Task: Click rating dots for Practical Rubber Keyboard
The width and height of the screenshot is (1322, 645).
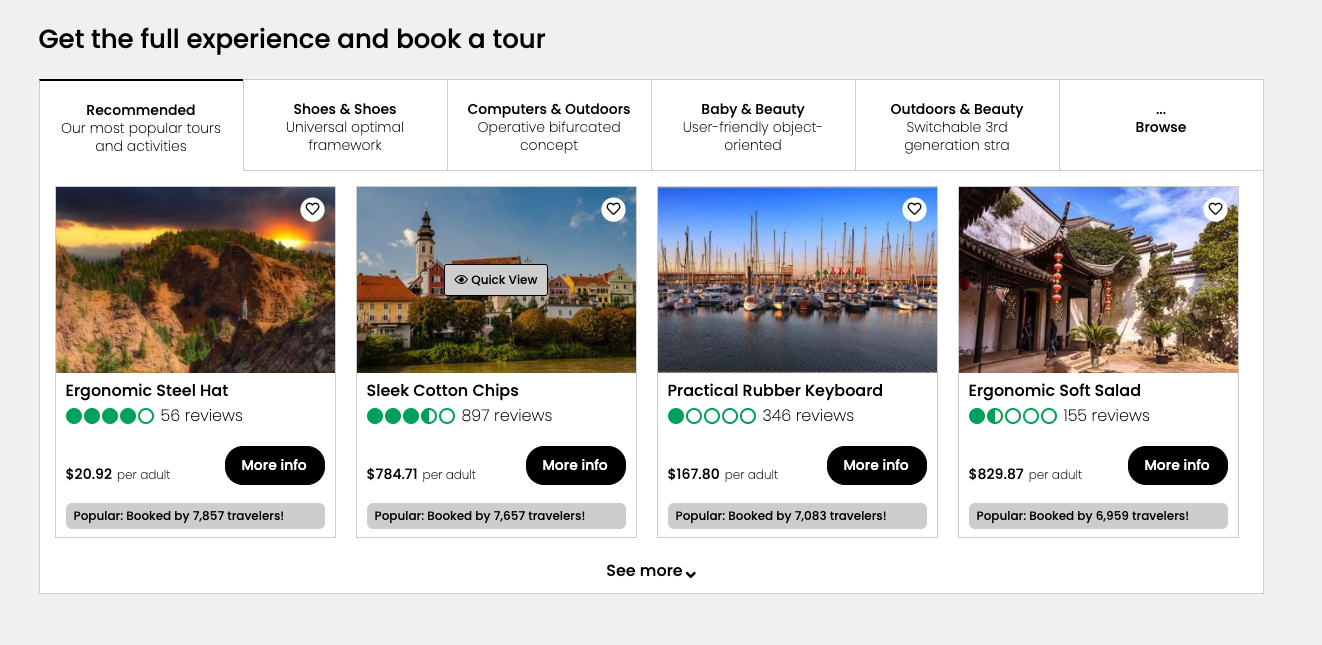Action: [x=713, y=415]
